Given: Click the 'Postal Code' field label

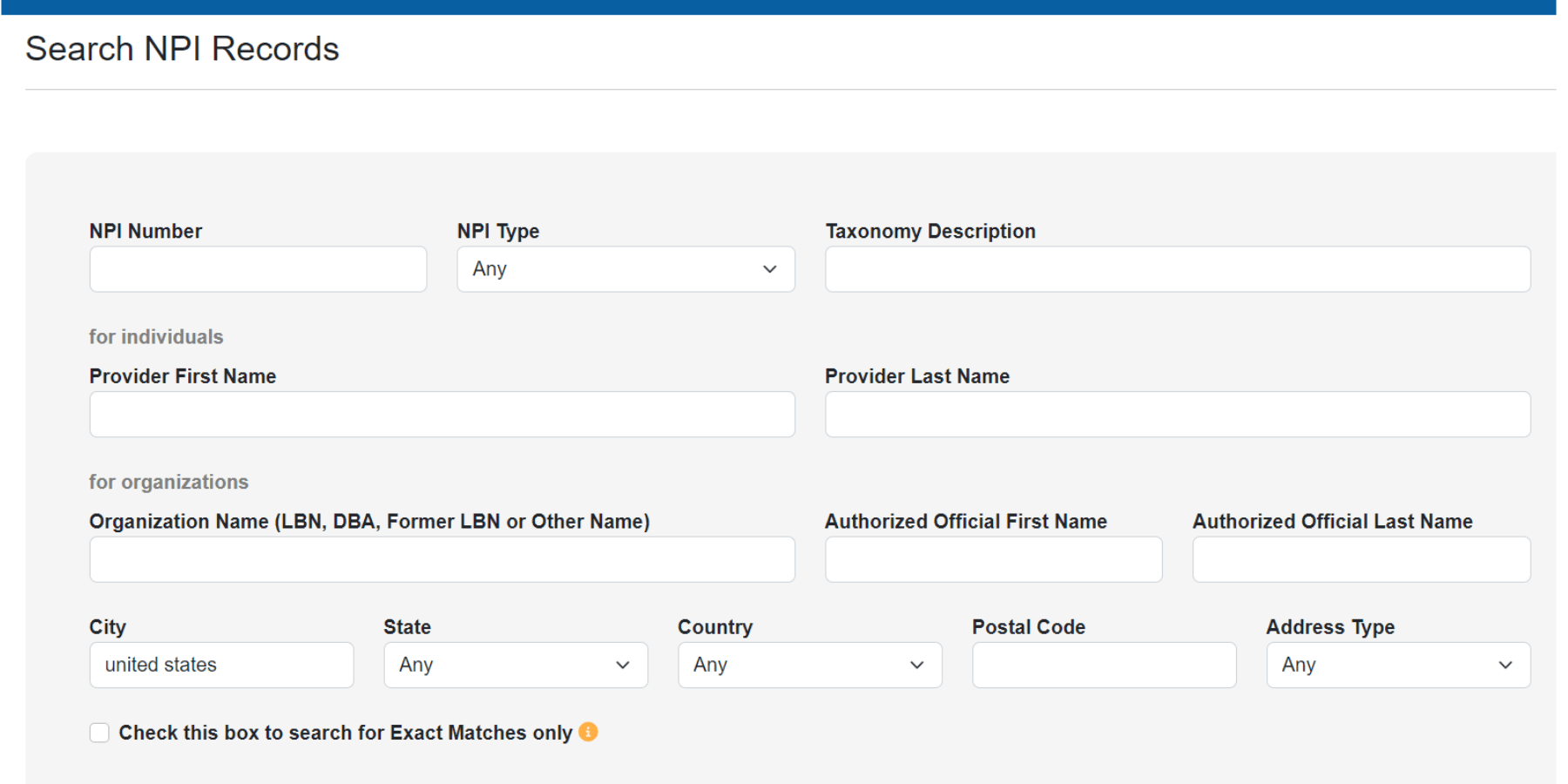Looking at the screenshot, I should coord(1028,627).
